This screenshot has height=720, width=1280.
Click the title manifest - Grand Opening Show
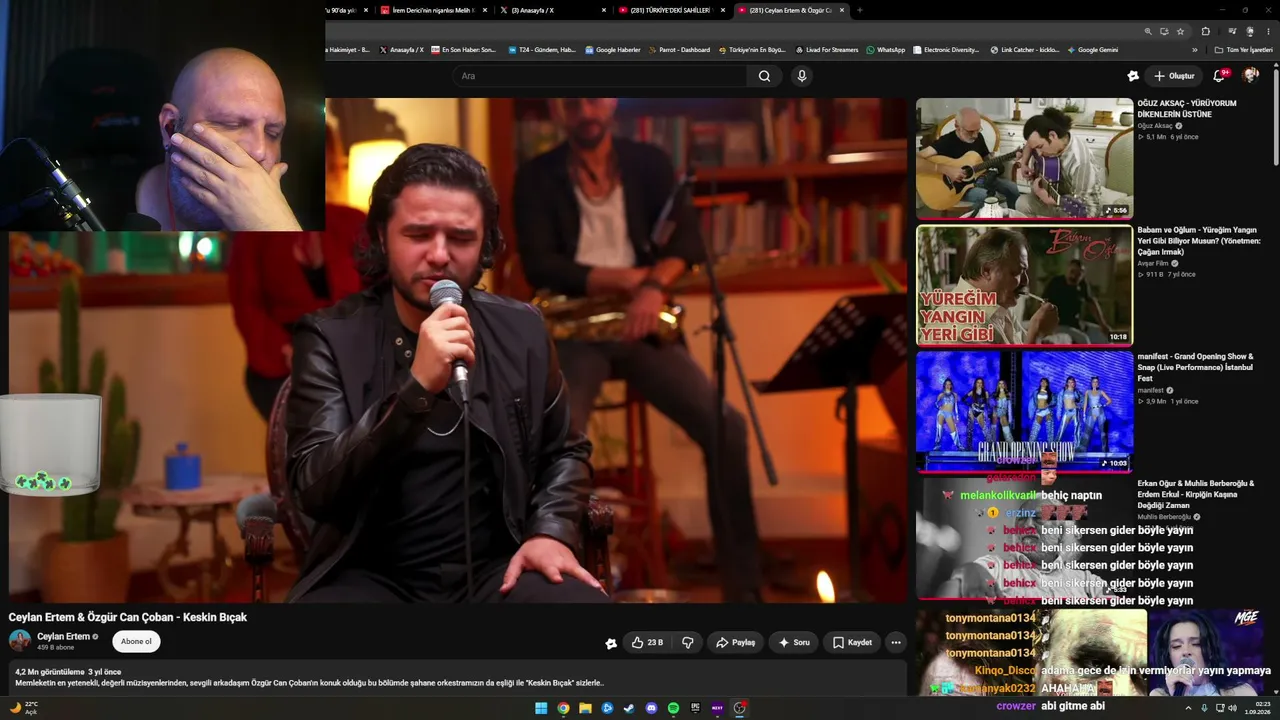(1195, 367)
